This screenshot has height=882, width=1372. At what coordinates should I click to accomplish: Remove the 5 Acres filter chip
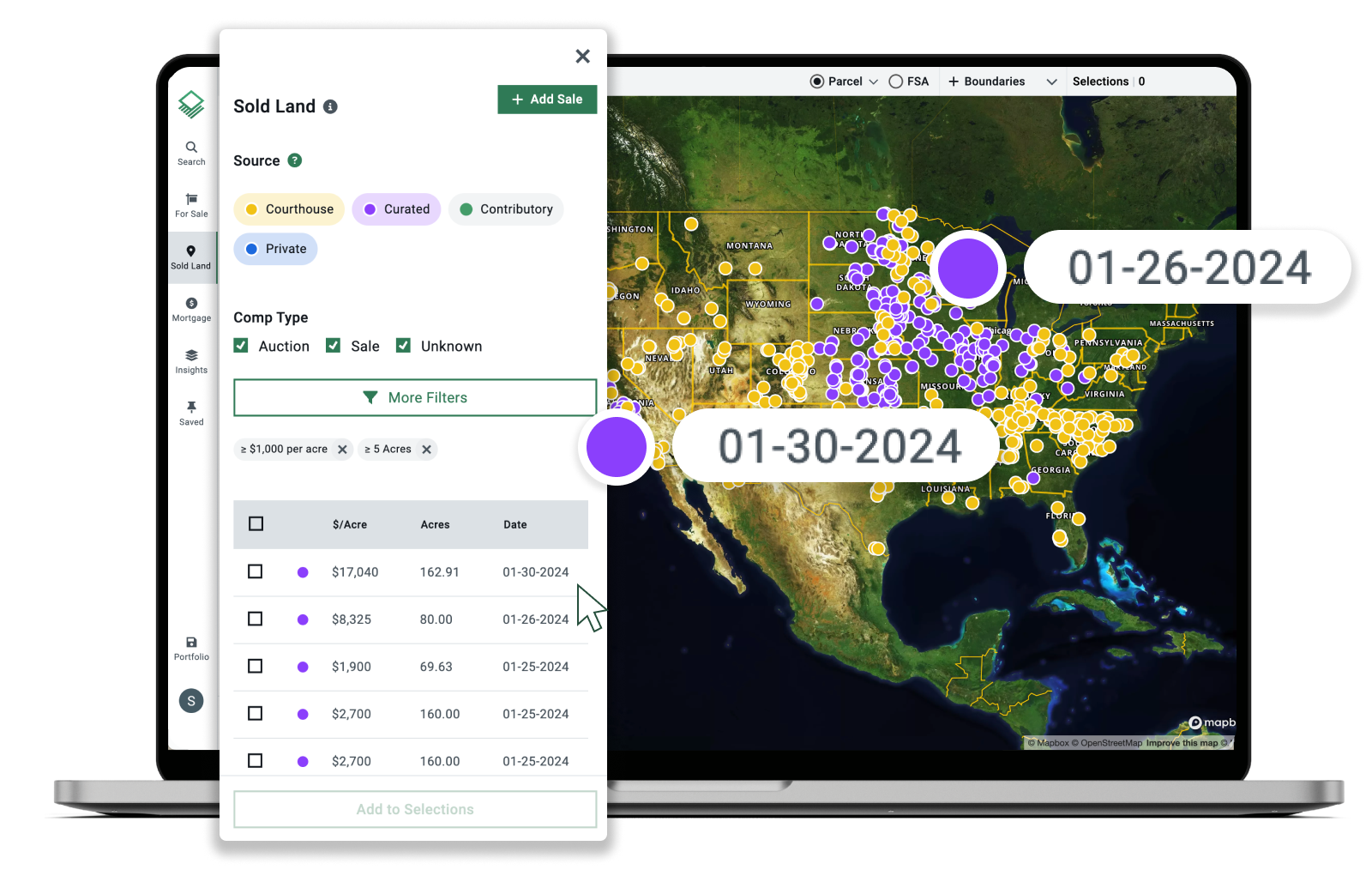pos(426,449)
